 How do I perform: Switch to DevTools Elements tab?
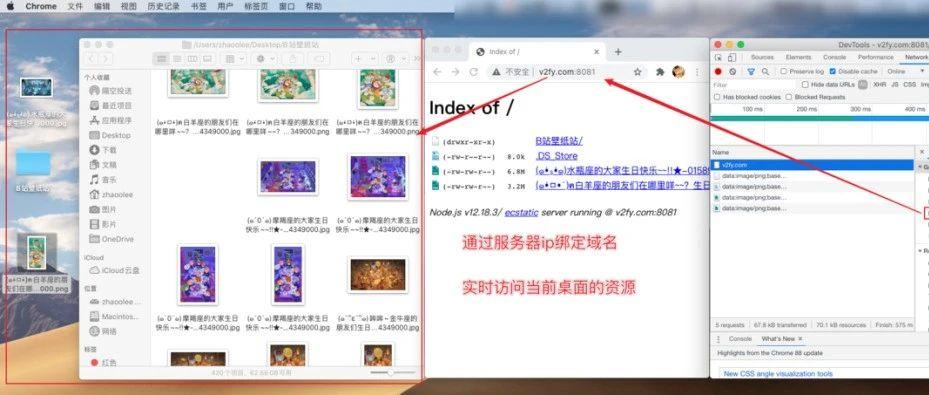(798, 57)
